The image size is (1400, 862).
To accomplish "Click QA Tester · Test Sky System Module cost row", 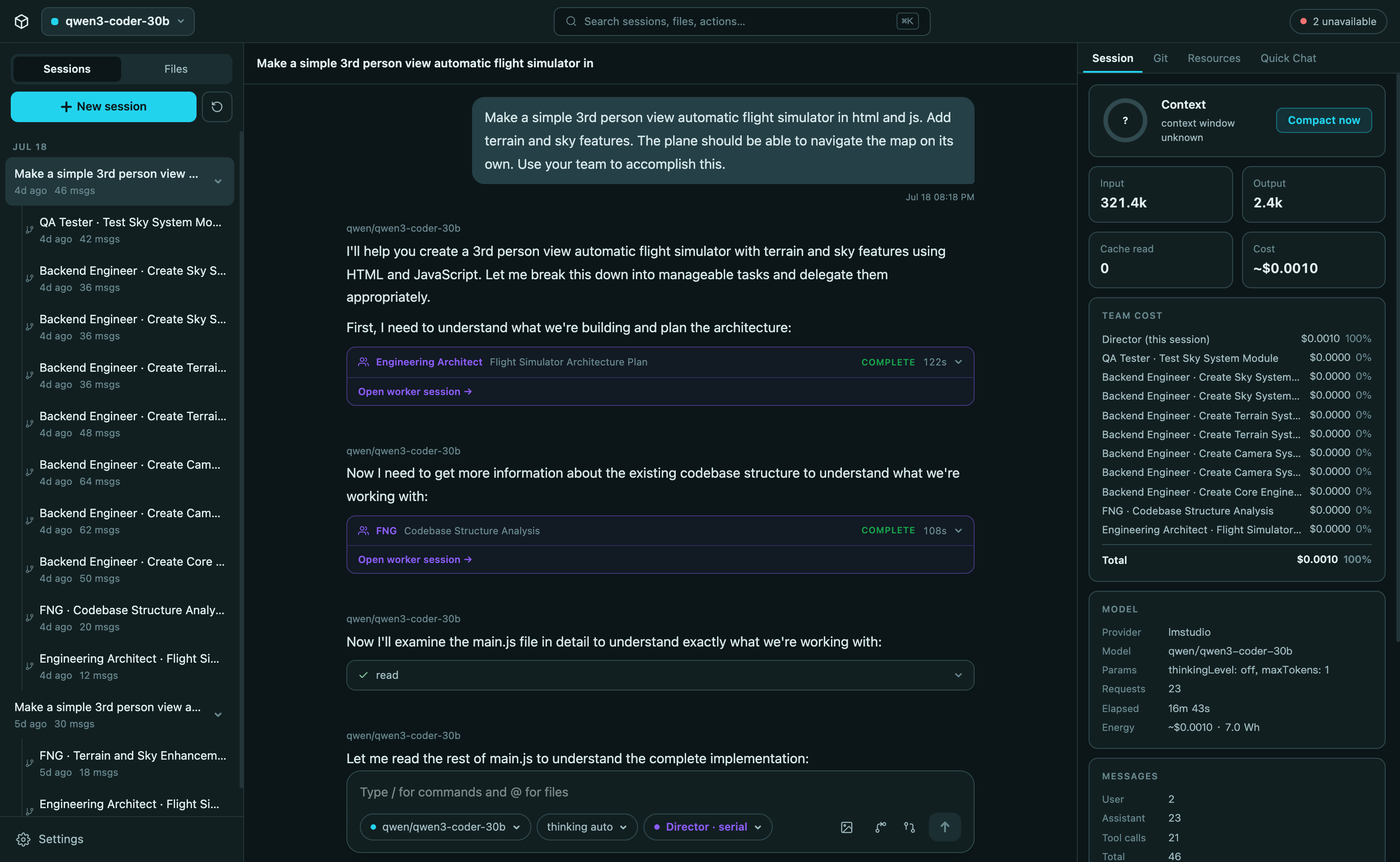I will coord(1237,358).
